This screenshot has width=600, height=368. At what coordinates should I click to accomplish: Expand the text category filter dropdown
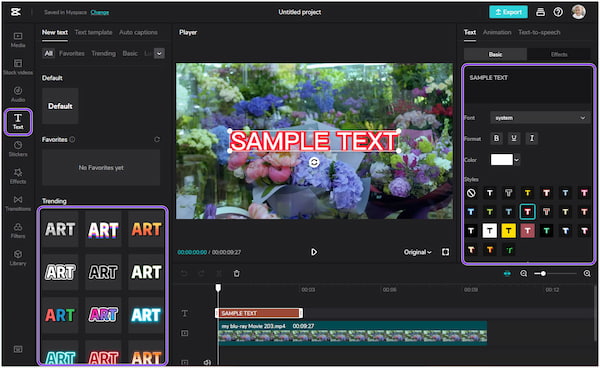160,54
